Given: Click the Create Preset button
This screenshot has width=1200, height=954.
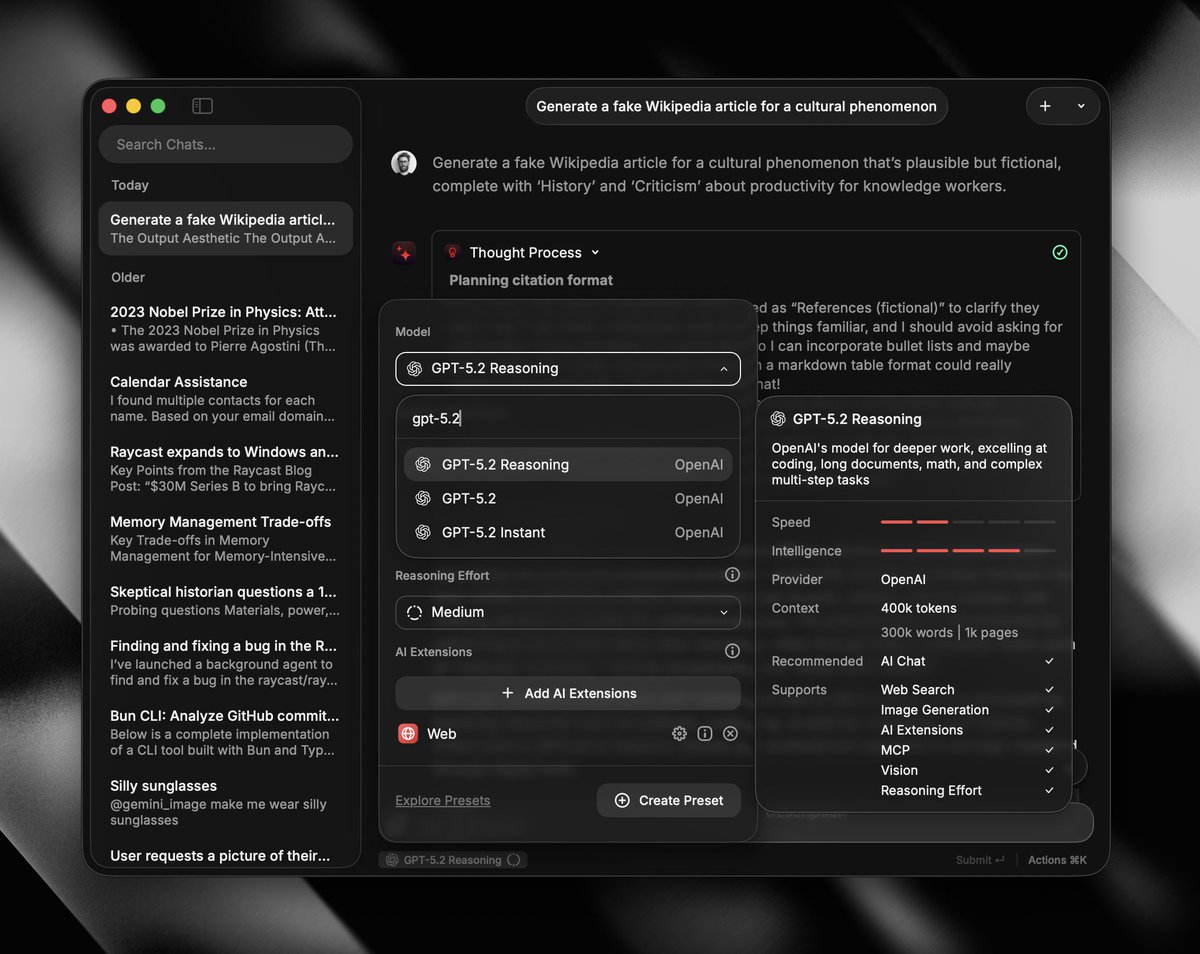Looking at the screenshot, I should point(669,800).
